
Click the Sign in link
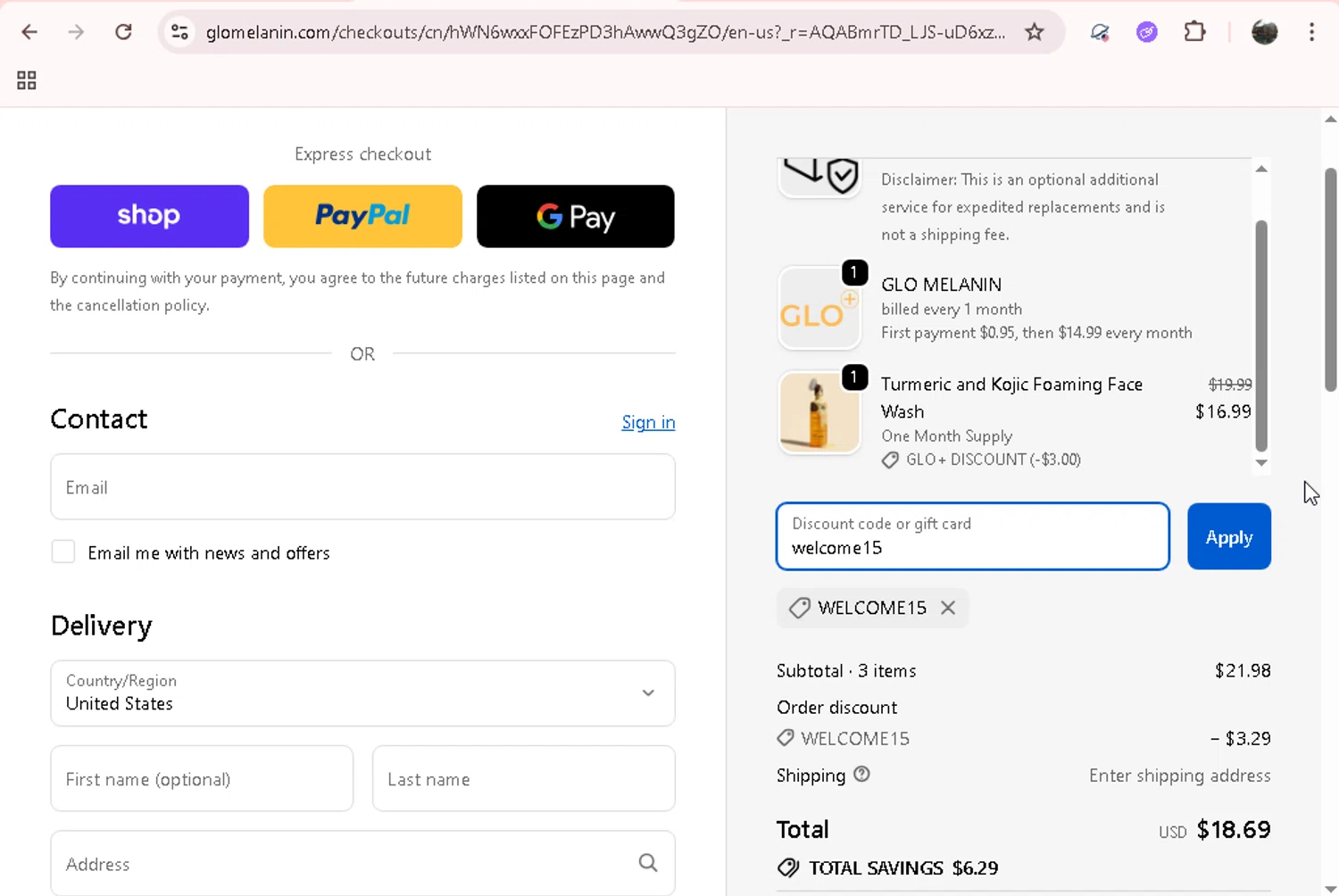[x=648, y=422]
